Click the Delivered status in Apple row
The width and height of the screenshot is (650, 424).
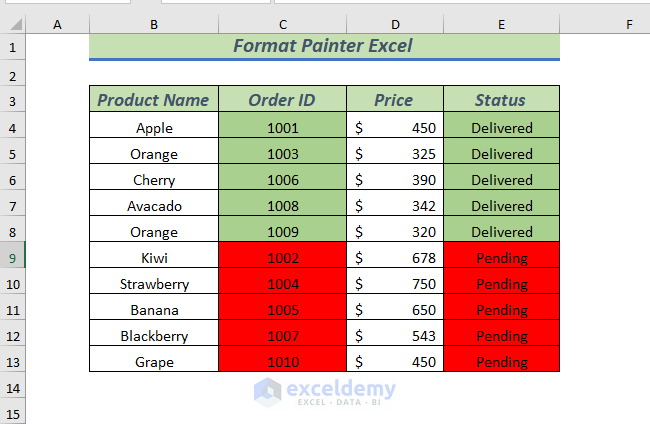501,128
